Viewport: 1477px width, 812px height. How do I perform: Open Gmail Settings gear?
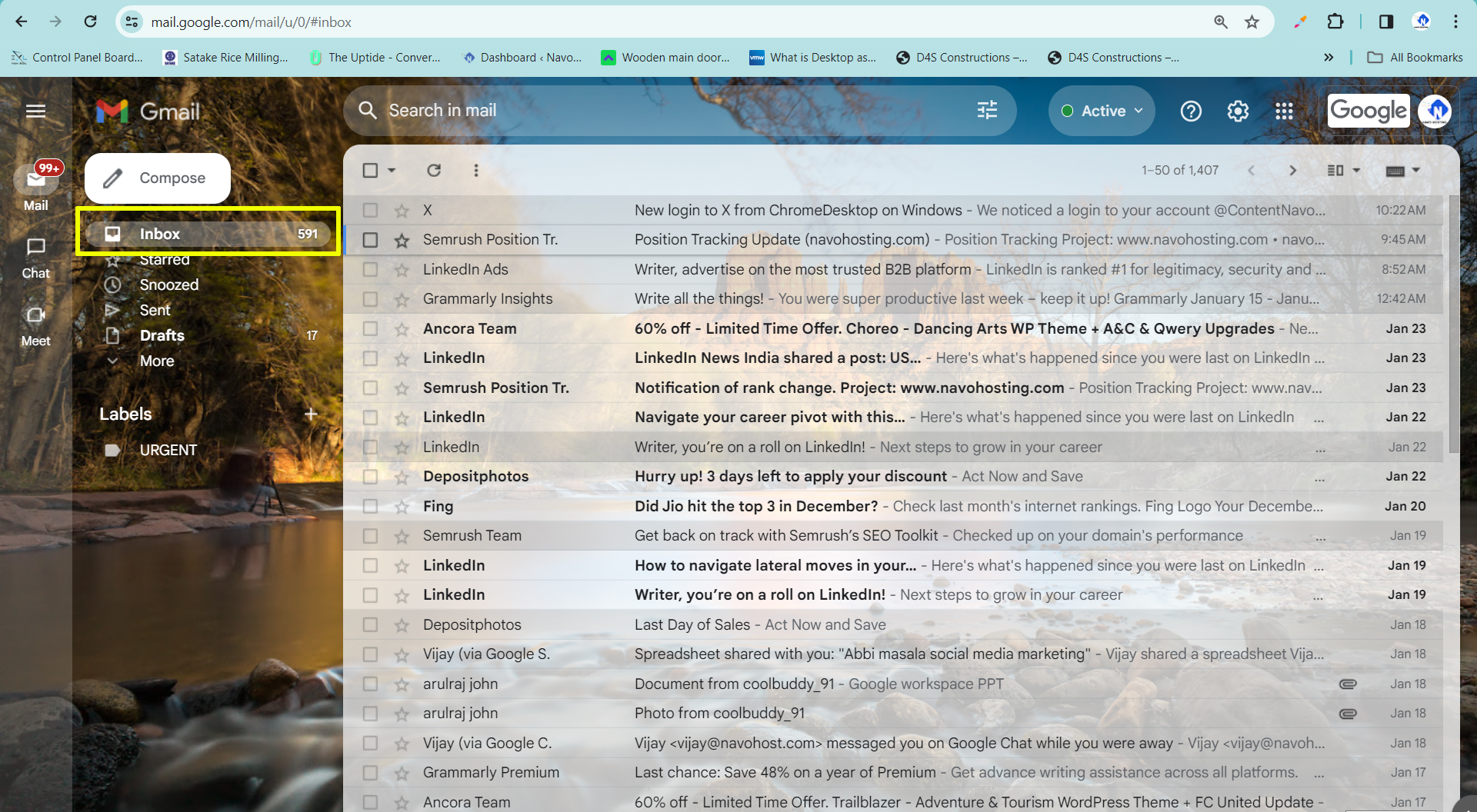1238,111
